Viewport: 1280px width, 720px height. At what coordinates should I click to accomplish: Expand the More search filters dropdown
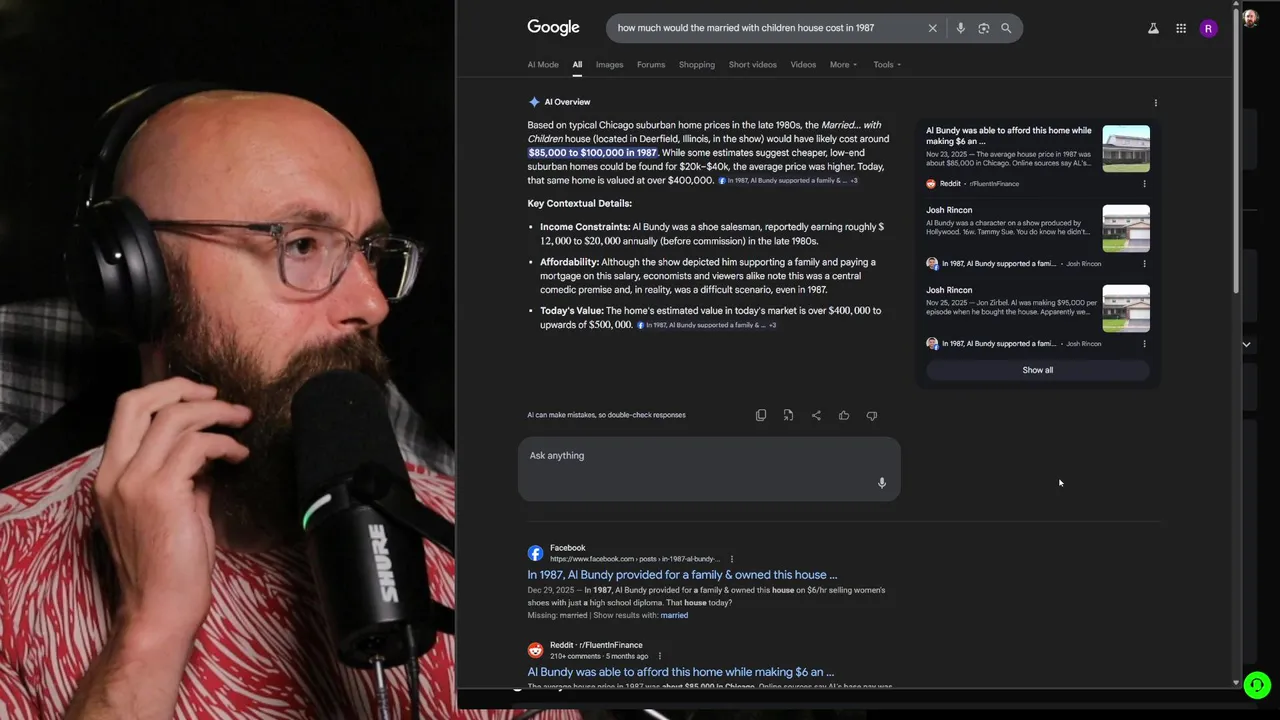click(x=843, y=65)
